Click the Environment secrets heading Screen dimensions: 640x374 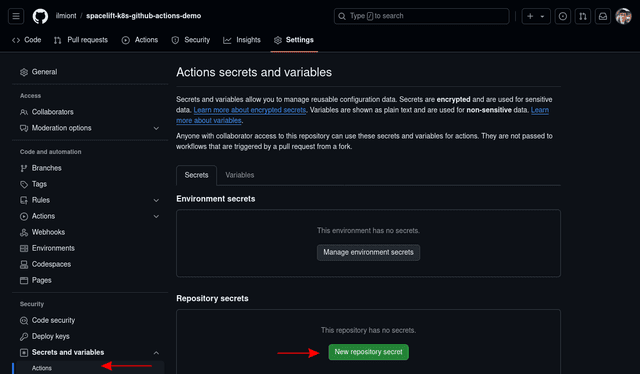click(216, 199)
